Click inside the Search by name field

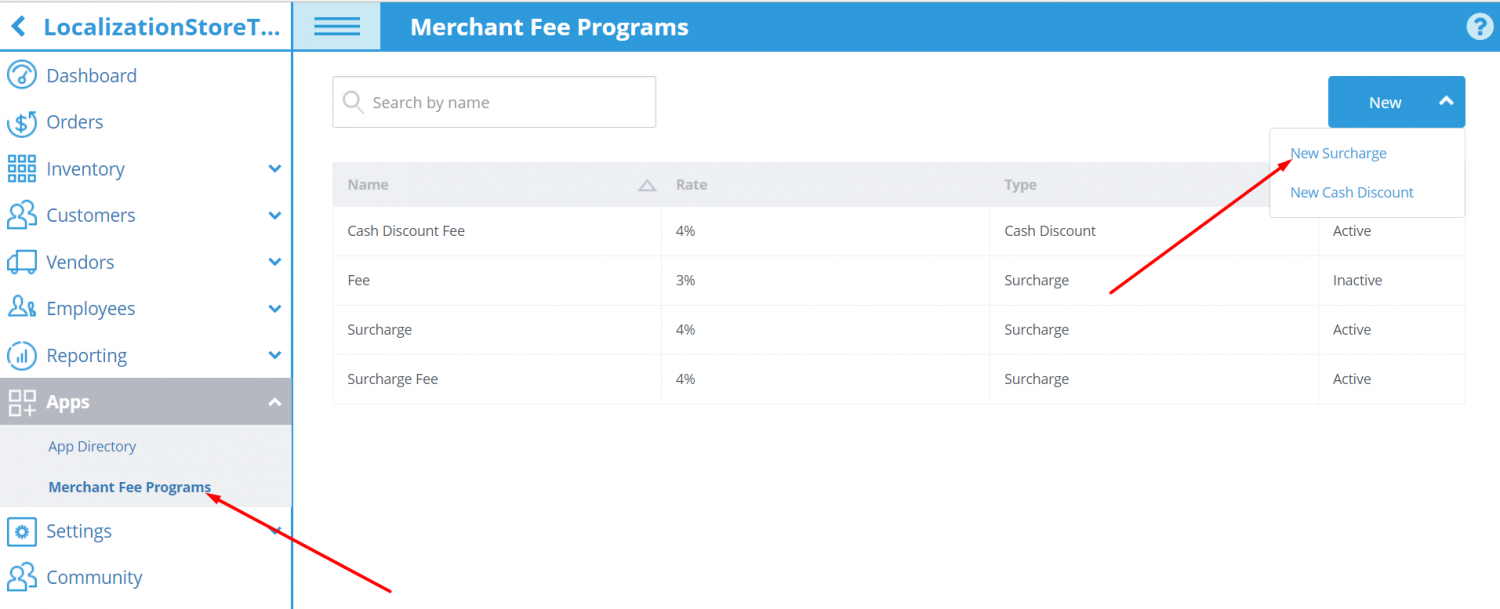(x=493, y=101)
